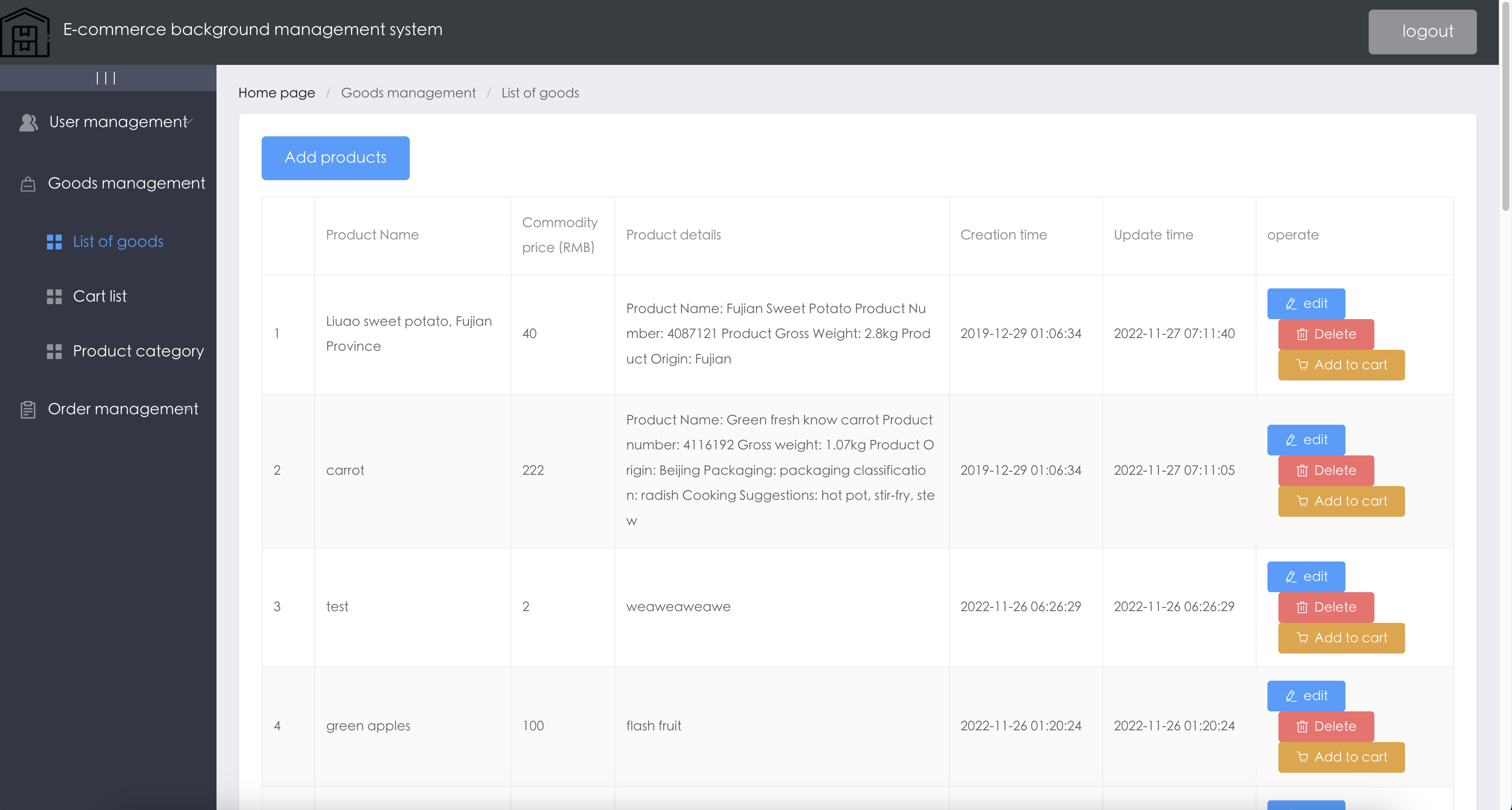Viewport: 1512px width, 810px height.
Task: Click the trash icon on carrot's Delete button
Action: point(1303,470)
